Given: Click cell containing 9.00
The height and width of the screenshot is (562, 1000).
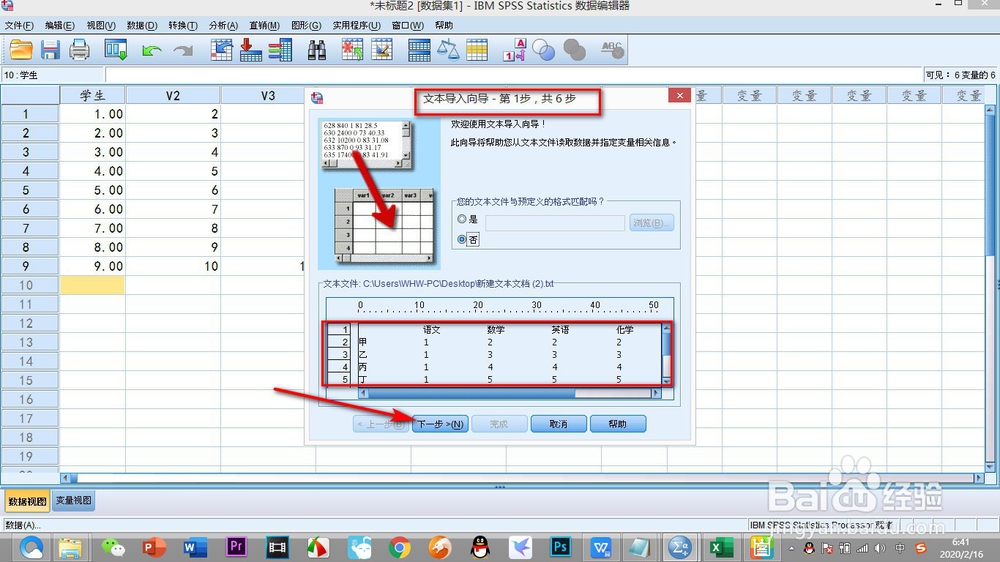Looking at the screenshot, I should (x=92, y=266).
